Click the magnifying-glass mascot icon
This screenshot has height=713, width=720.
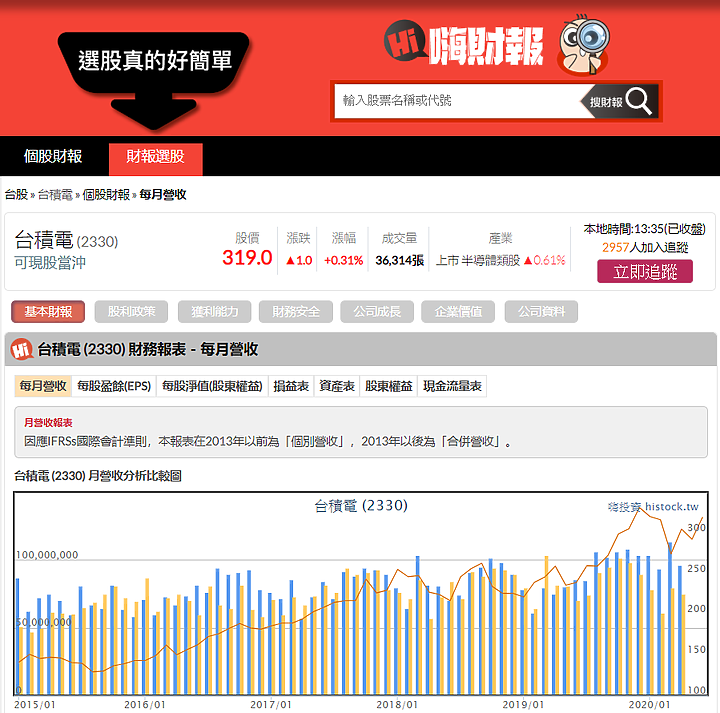(584, 45)
